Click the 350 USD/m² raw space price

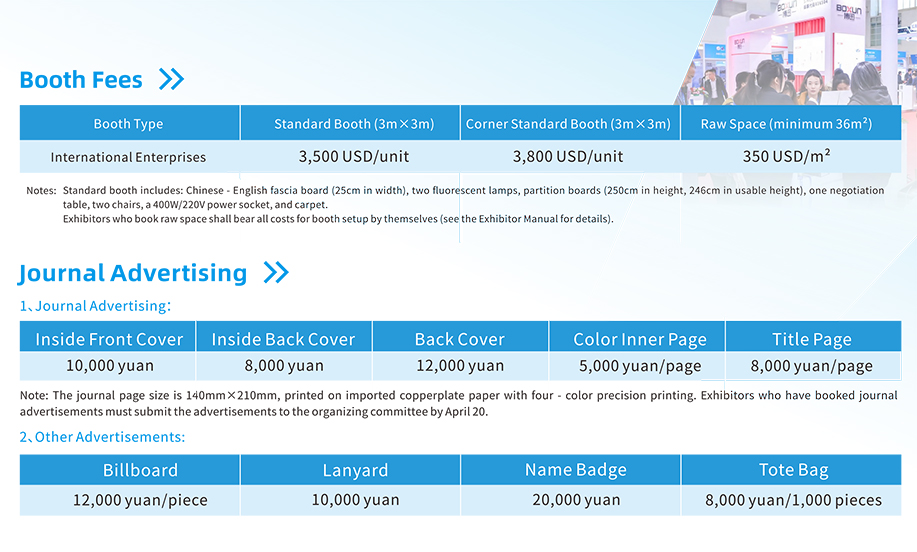786,157
